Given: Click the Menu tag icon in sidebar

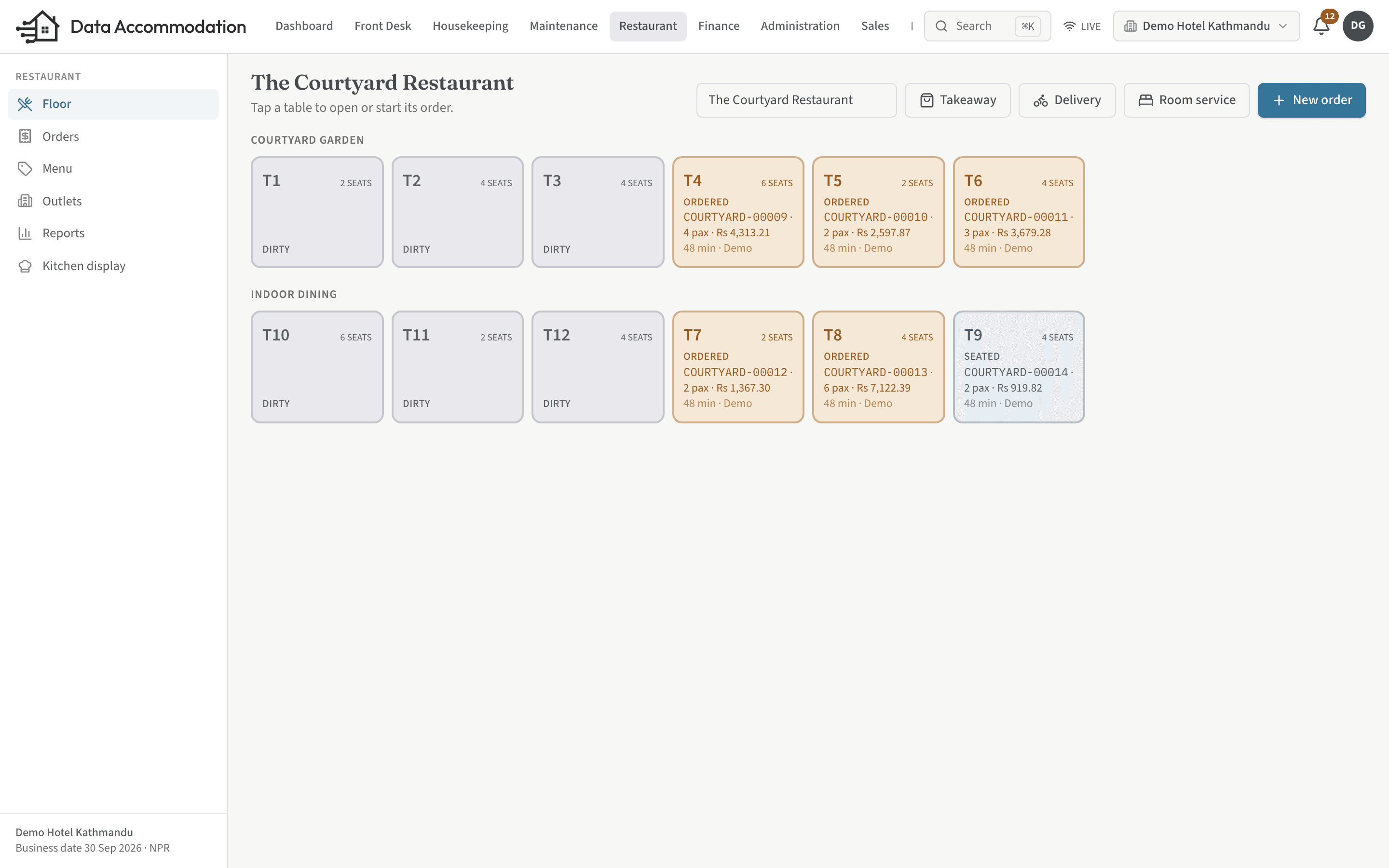Looking at the screenshot, I should [25, 168].
